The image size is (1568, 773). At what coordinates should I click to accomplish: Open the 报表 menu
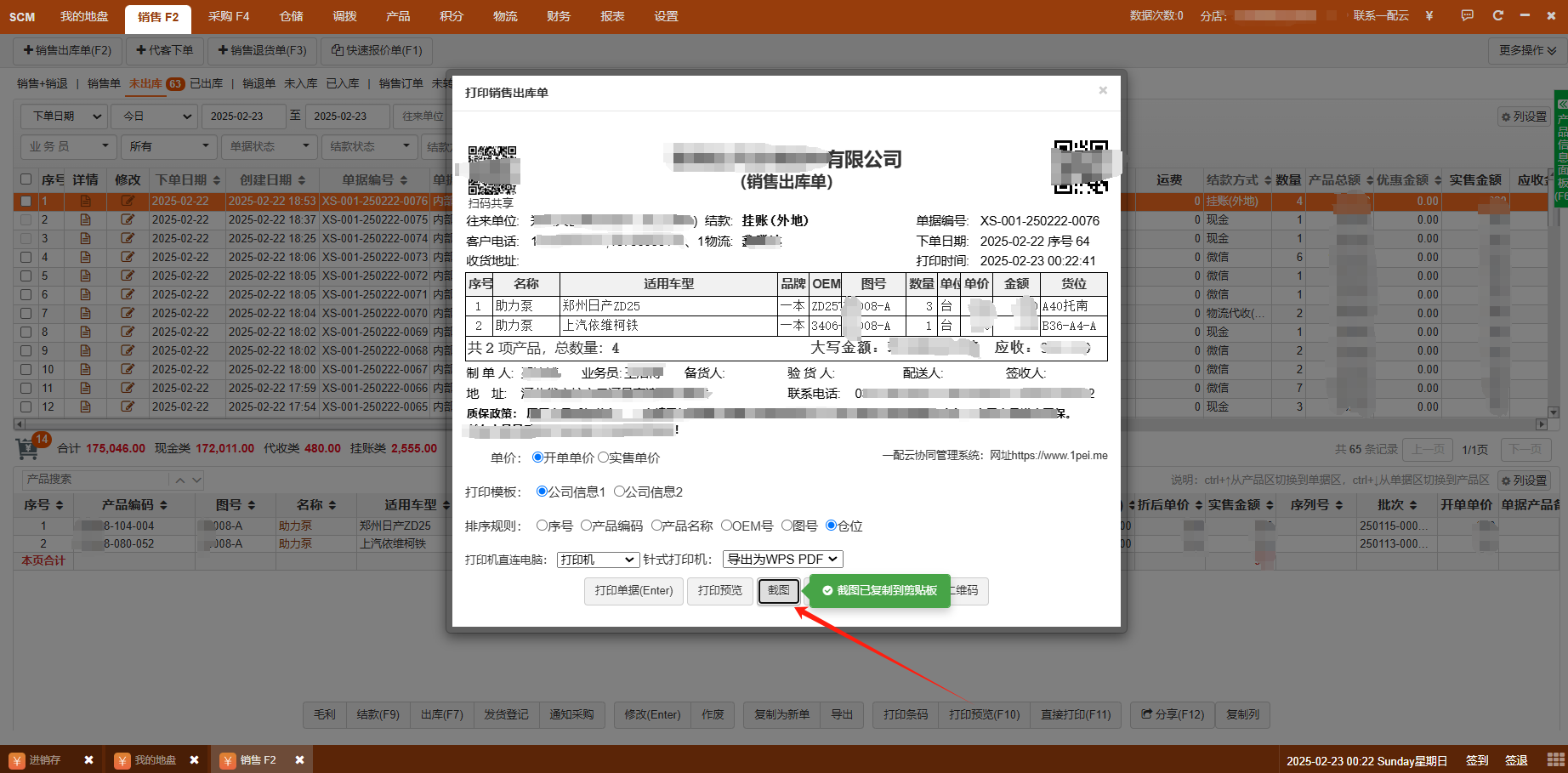pyautogui.click(x=612, y=16)
